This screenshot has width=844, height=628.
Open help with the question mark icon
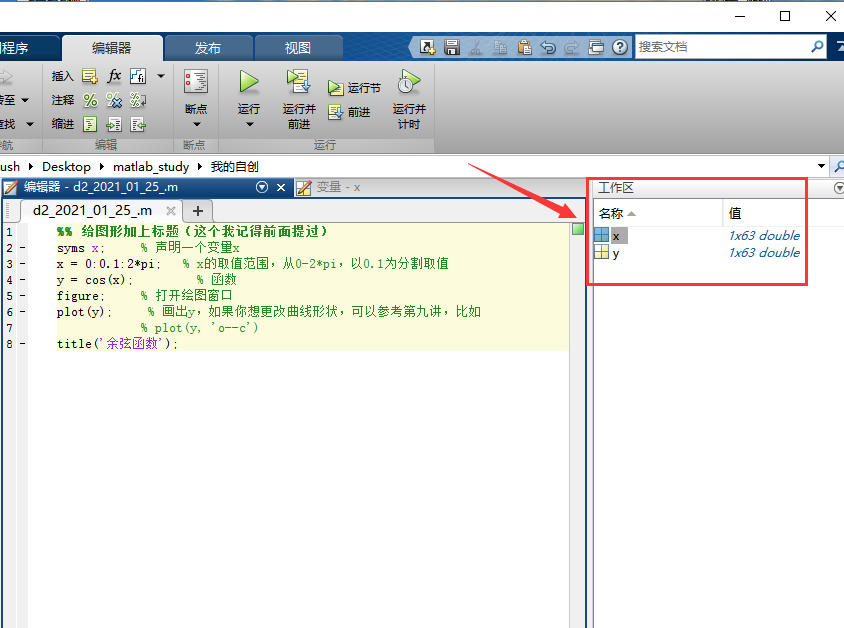coord(620,47)
